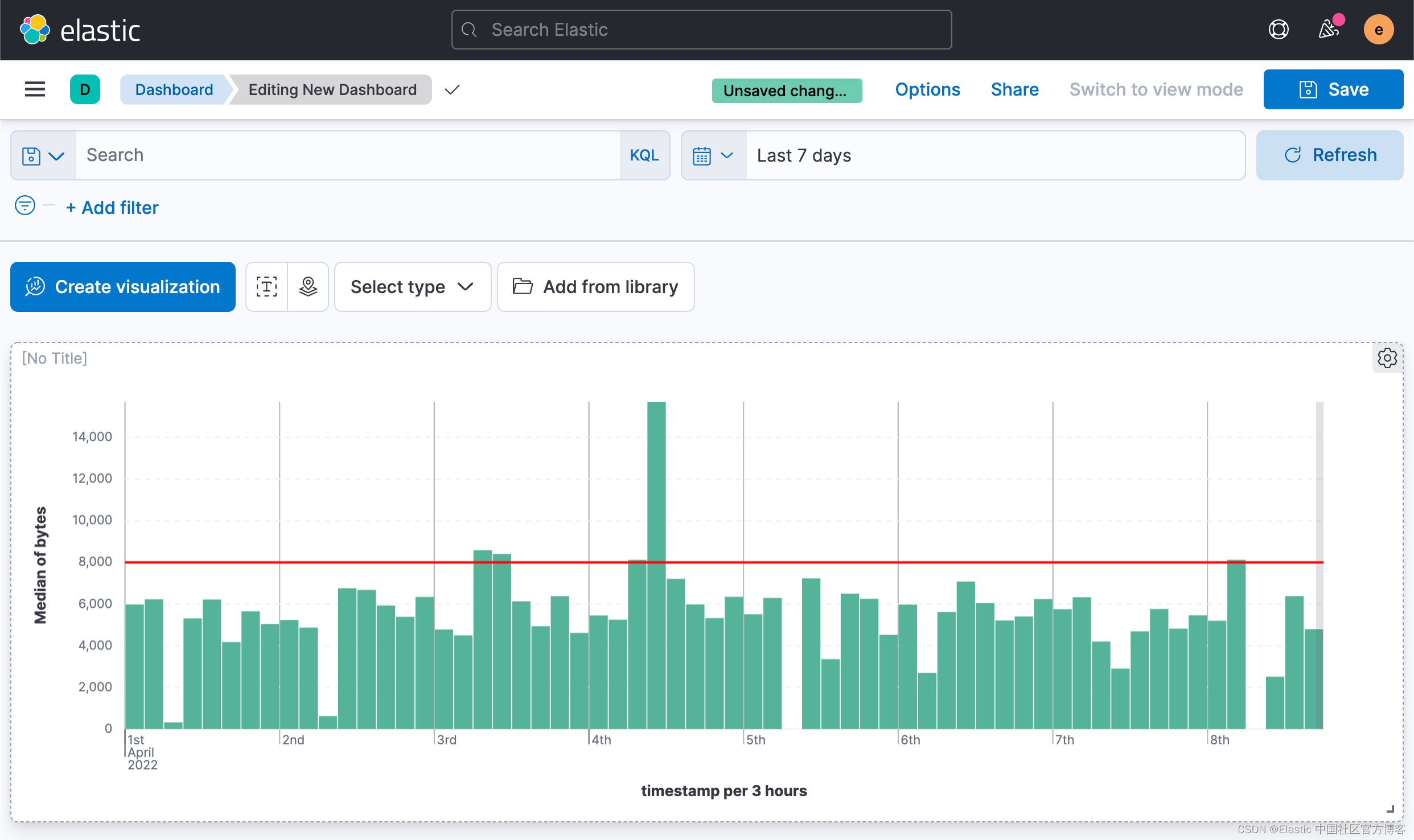1414x840 pixels.
Task: Toggle KQL query language switch
Action: 644,155
